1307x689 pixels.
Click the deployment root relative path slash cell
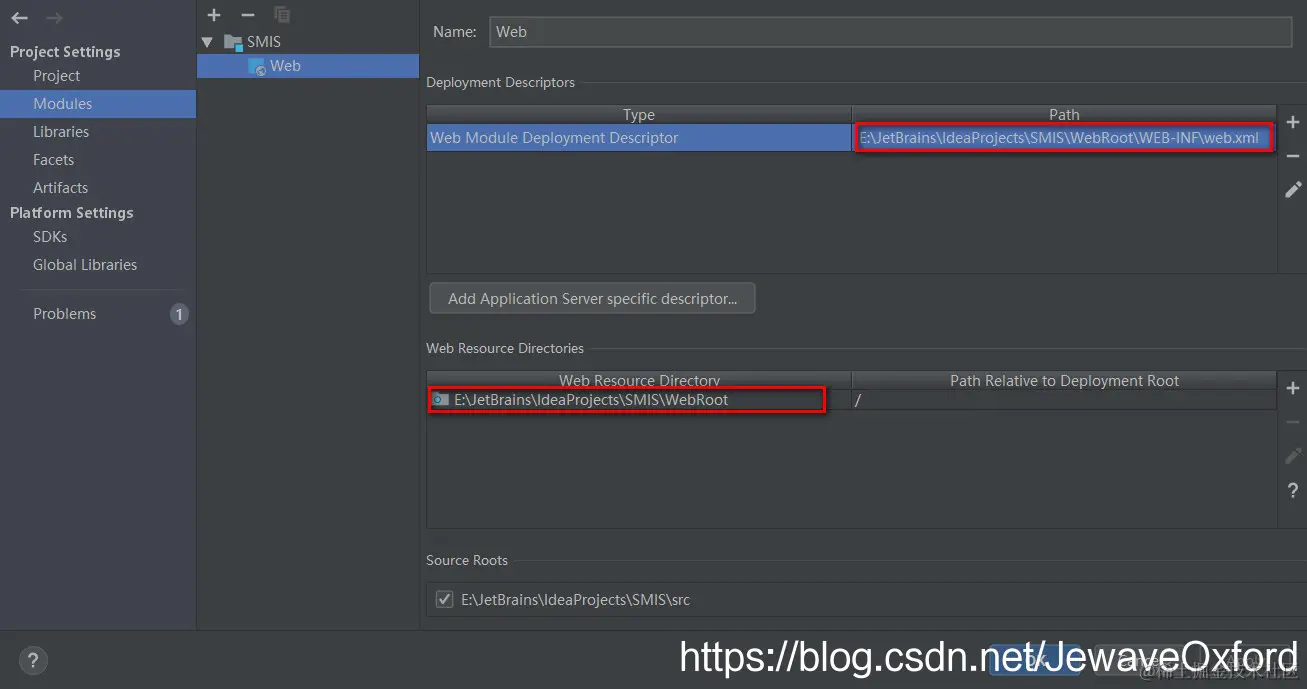coord(1064,400)
